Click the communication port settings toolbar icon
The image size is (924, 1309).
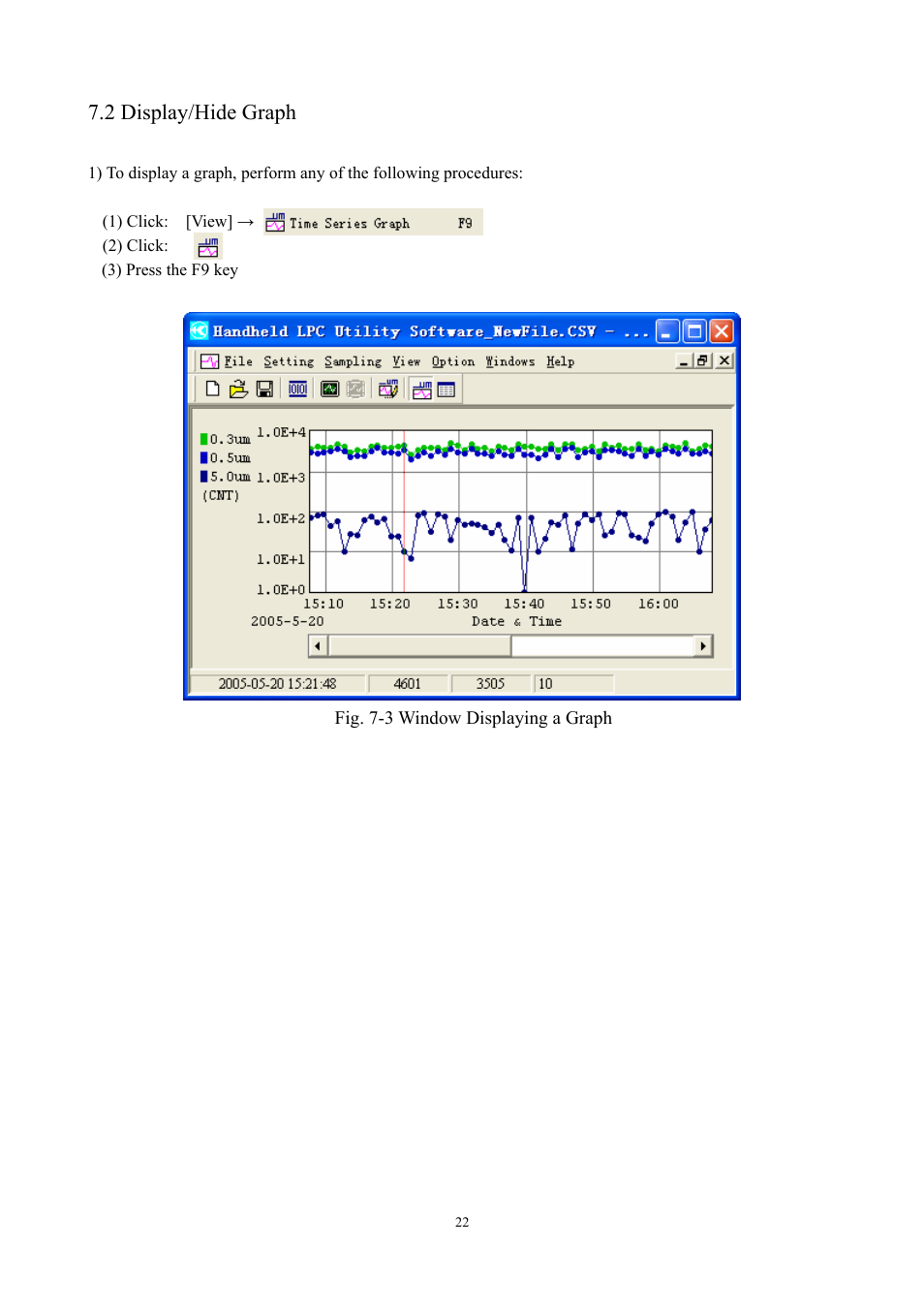tap(297, 389)
